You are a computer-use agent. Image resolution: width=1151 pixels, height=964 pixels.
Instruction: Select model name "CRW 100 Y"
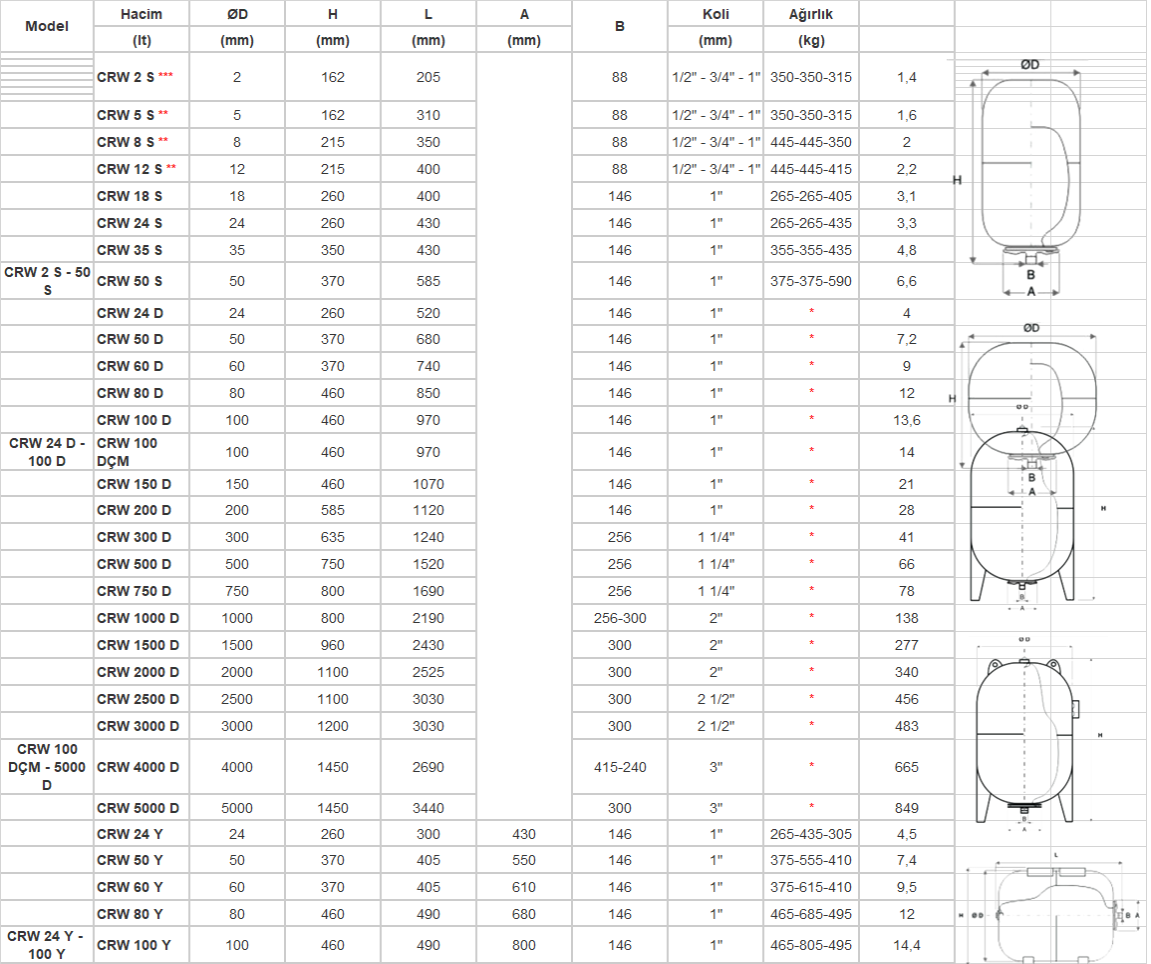coord(134,946)
